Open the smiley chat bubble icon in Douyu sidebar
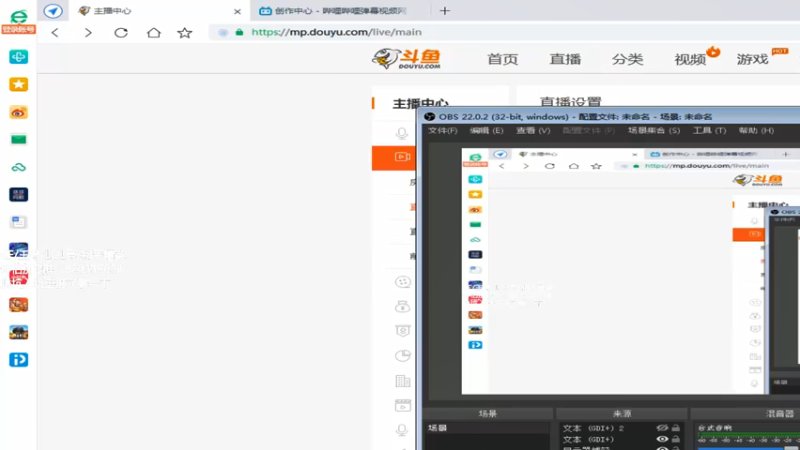The image size is (800, 450). [403, 282]
